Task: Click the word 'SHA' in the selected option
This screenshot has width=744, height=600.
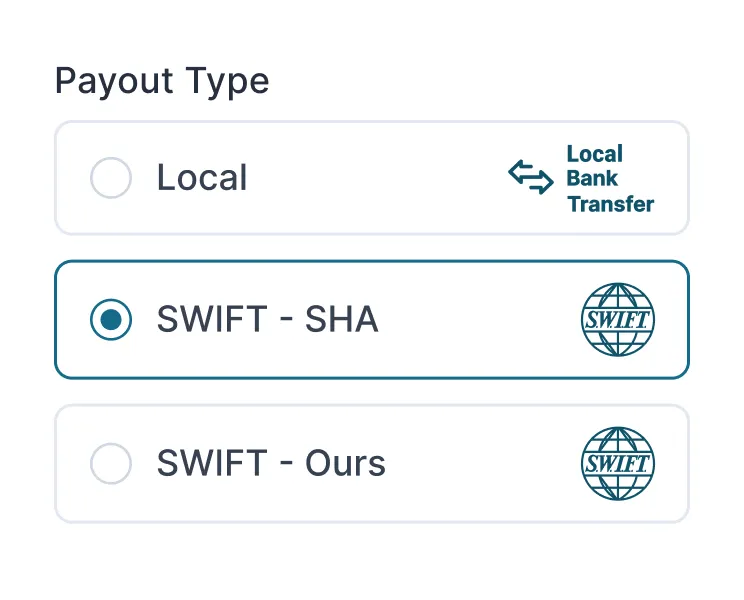Action: [341, 320]
